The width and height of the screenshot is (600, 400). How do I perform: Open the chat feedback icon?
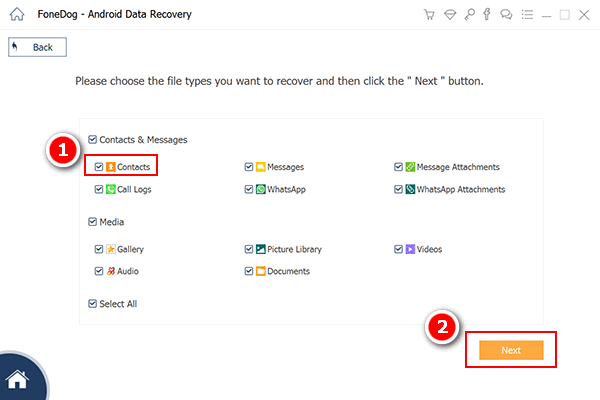coord(506,15)
